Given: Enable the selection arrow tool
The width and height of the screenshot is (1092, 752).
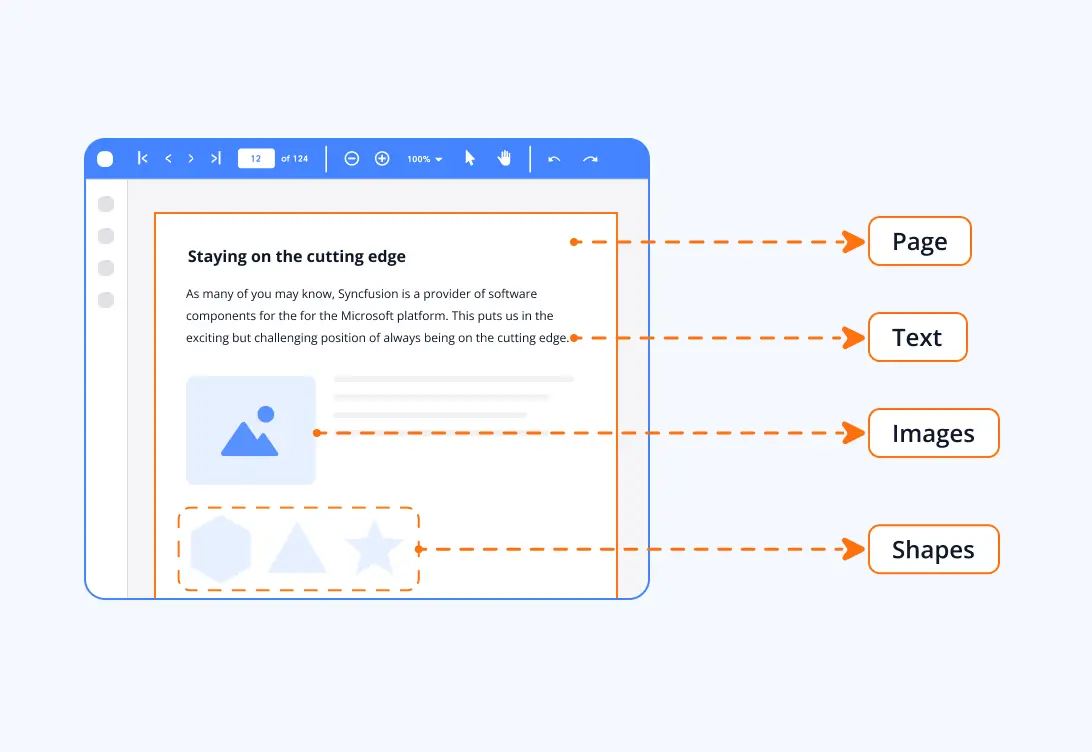Looking at the screenshot, I should [x=469, y=157].
